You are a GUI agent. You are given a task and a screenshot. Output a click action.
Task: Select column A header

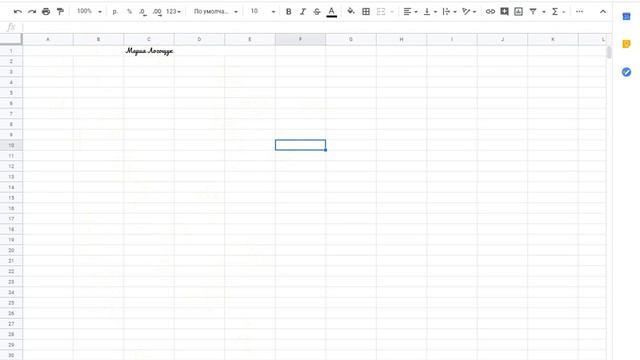click(48, 39)
